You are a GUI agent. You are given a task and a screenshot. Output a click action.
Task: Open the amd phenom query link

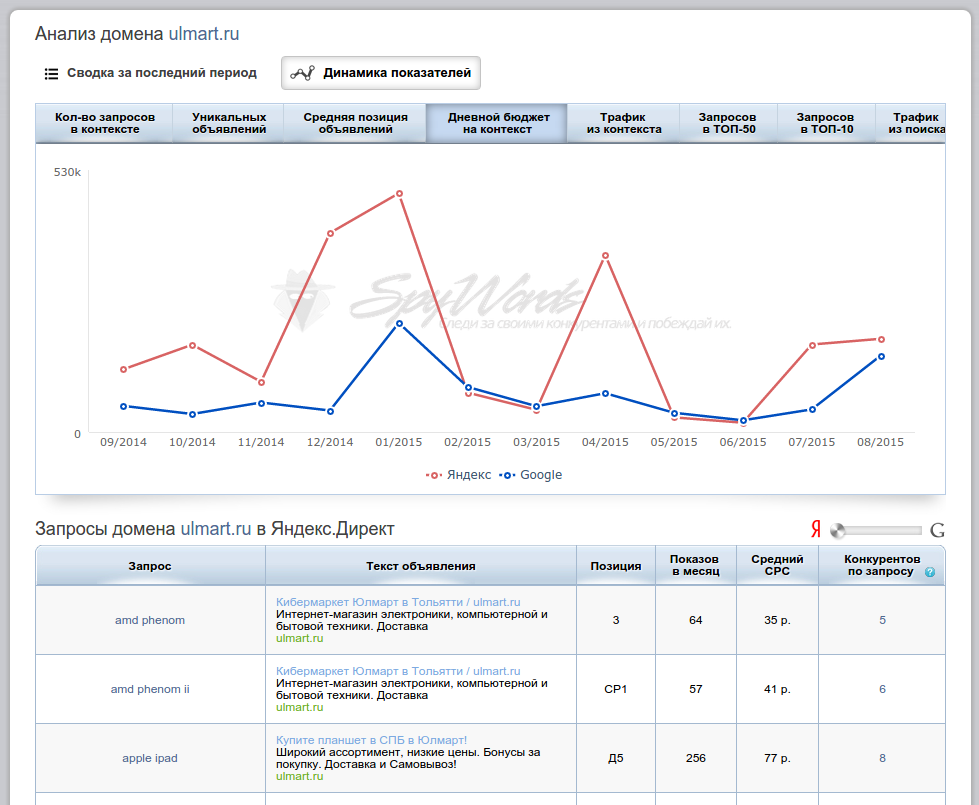[150, 620]
